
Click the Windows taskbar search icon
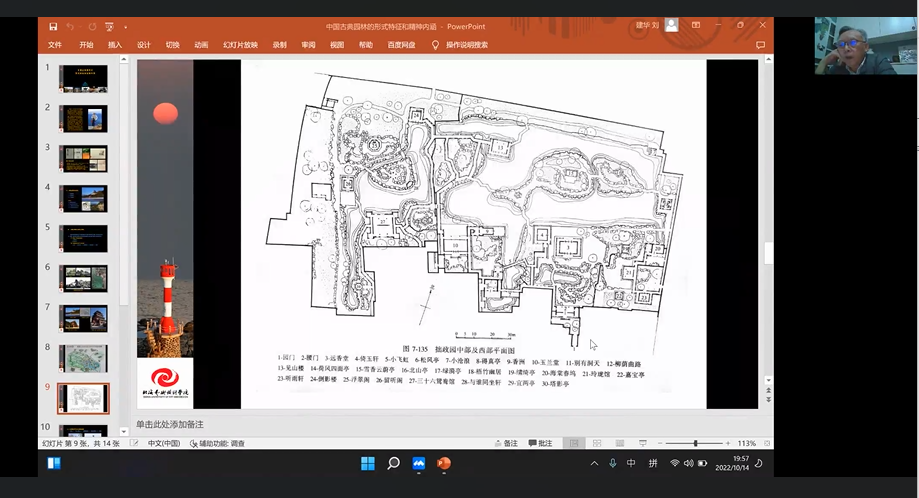pos(393,464)
